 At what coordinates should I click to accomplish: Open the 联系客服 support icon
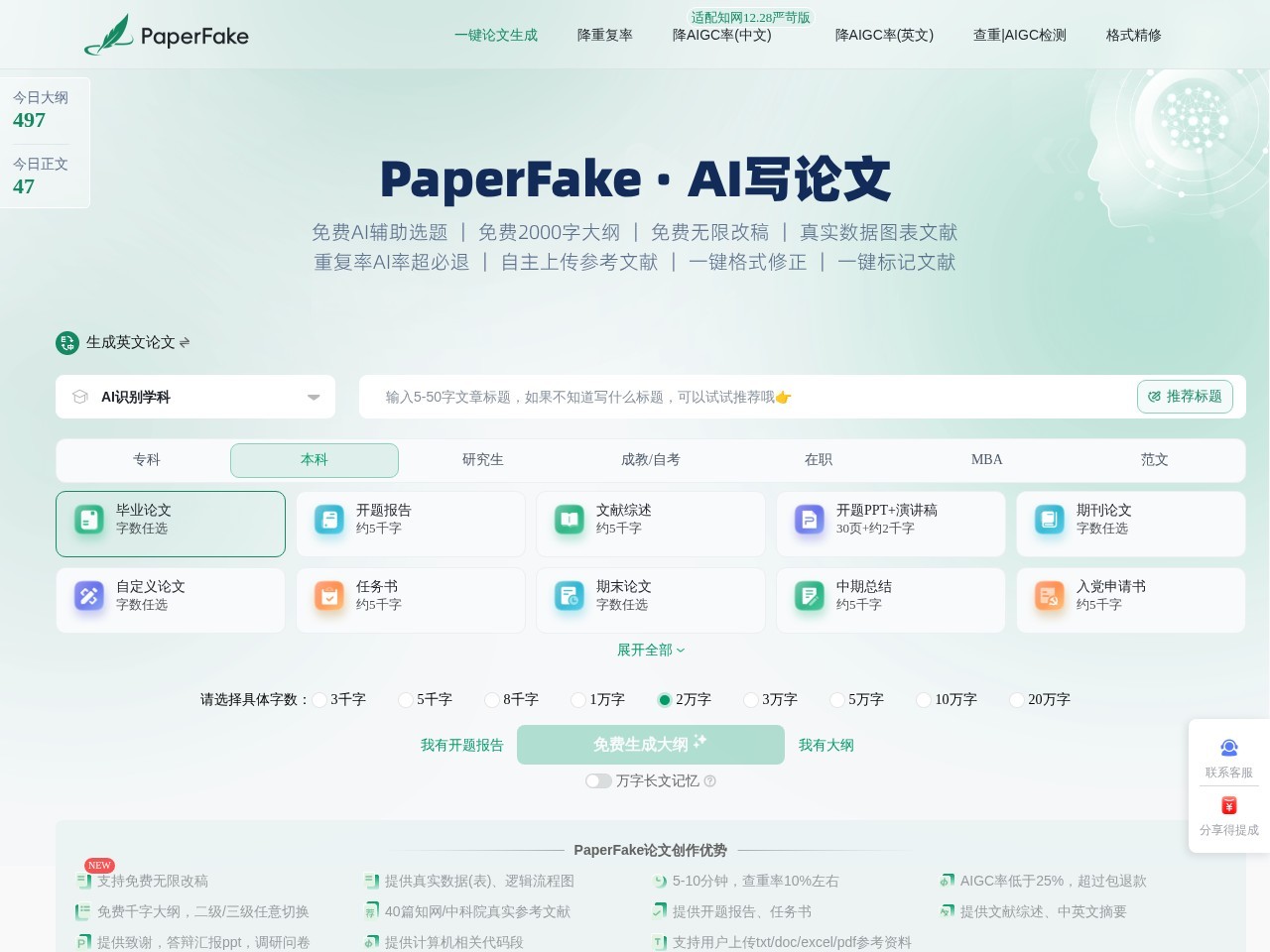click(1229, 748)
